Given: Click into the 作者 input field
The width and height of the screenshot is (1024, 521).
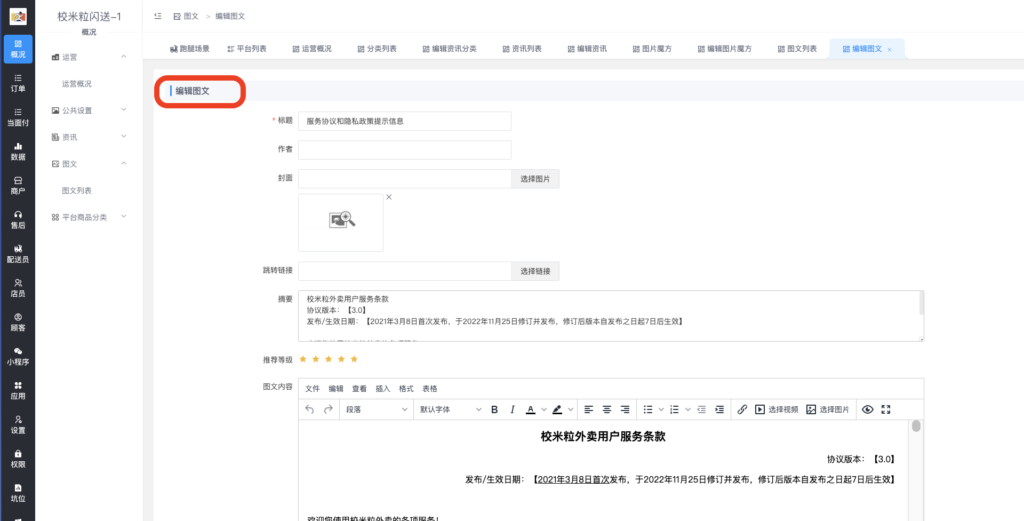Looking at the screenshot, I should pos(405,150).
